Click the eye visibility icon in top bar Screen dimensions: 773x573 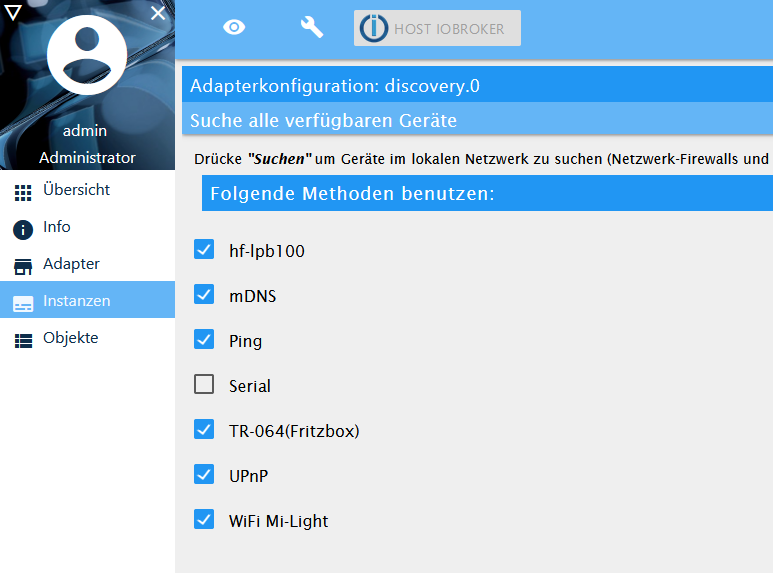234,28
